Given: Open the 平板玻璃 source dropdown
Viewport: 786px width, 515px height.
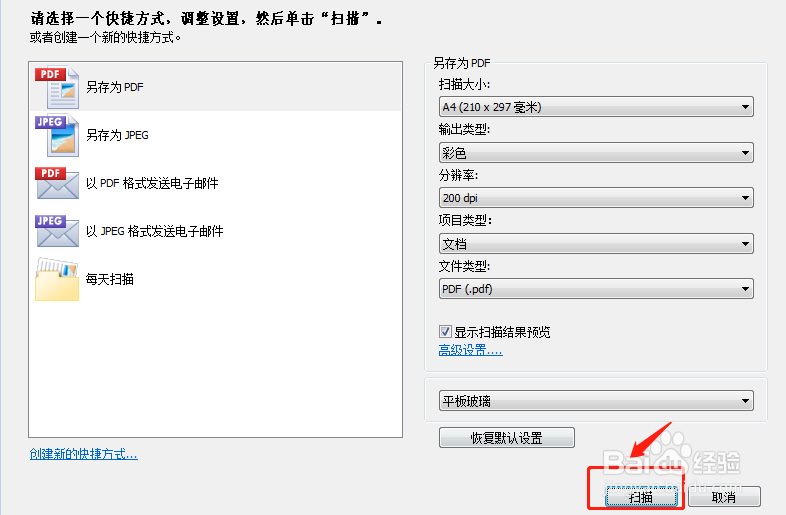Looking at the screenshot, I should (x=596, y=401).
